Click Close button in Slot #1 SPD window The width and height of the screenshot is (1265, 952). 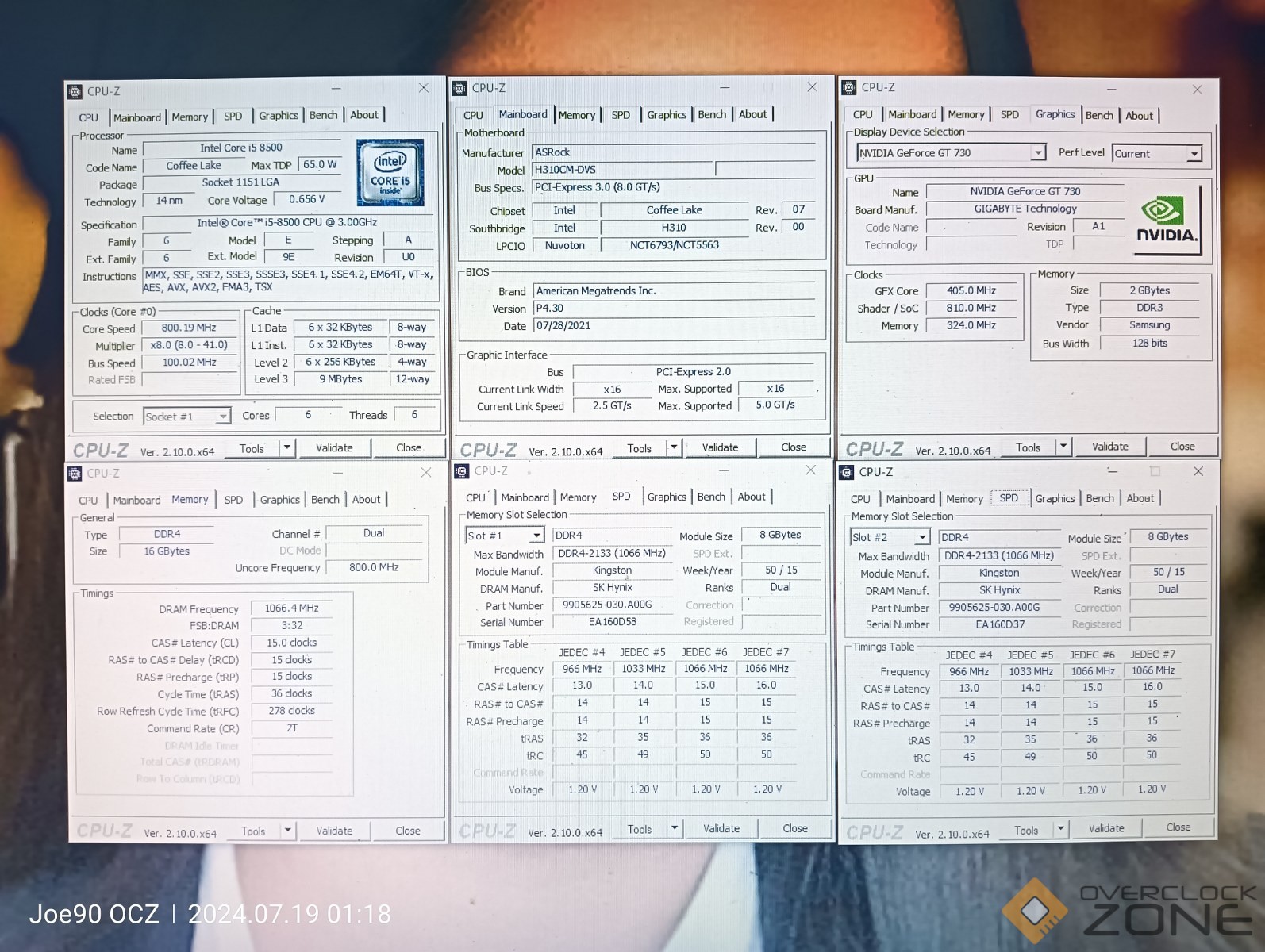[x=795, y=828]
